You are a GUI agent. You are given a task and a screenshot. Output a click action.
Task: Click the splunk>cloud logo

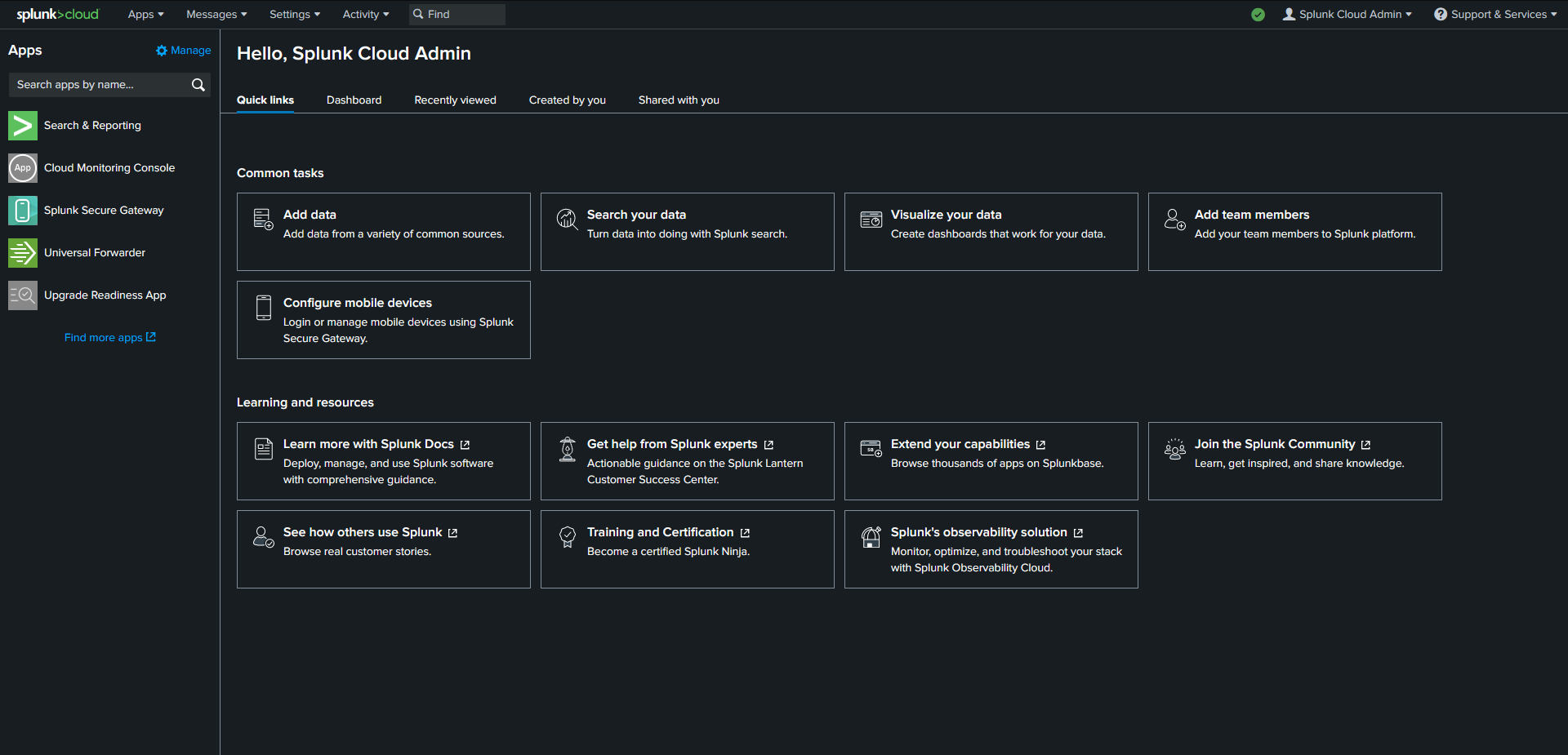point(57,14)
